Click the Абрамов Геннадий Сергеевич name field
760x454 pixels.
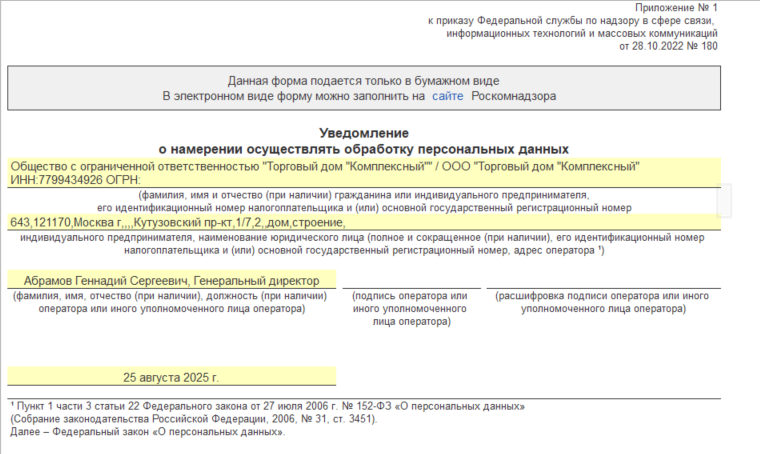164,281
